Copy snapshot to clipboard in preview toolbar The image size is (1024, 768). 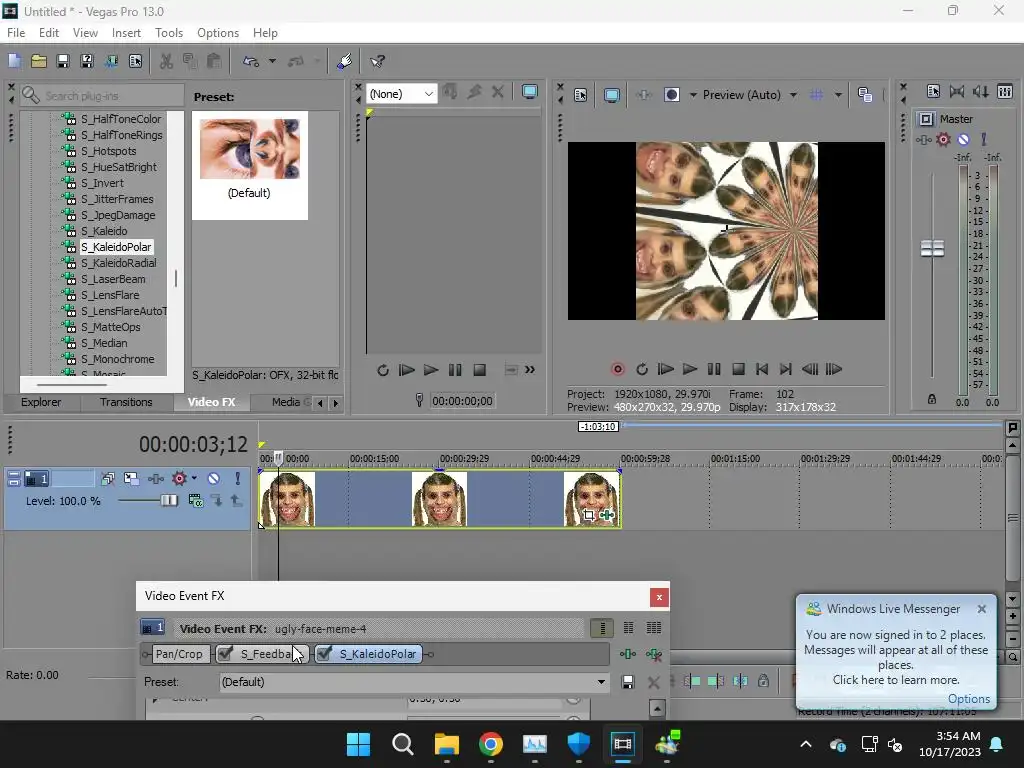[x=865, y=95]
